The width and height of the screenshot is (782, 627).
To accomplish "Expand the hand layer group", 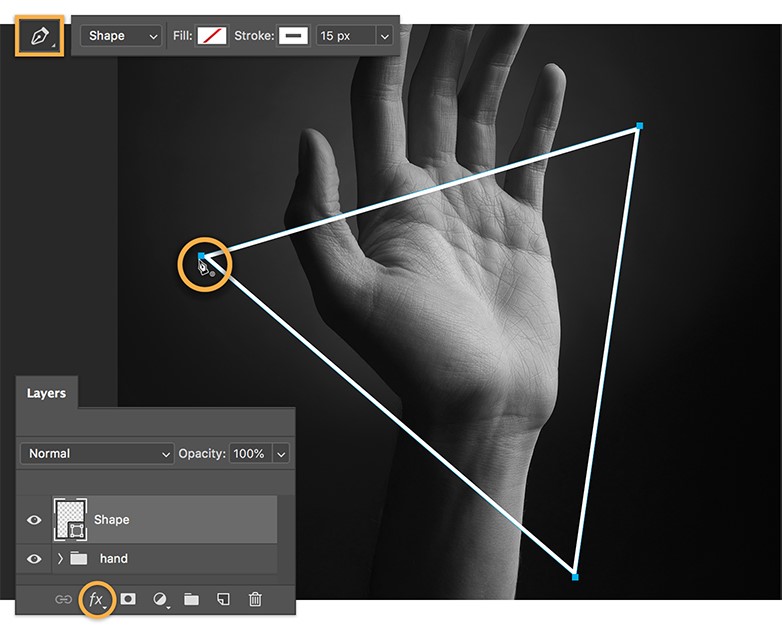I will pyautogui.click(x=60, y=558).
